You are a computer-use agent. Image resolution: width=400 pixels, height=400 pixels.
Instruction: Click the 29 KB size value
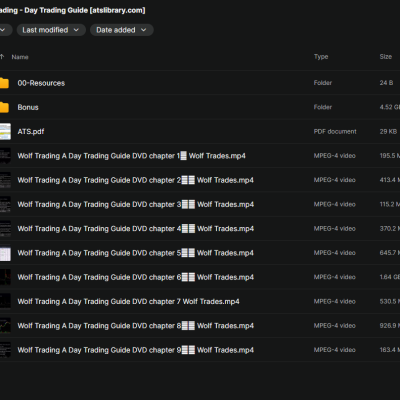(388, 132)
